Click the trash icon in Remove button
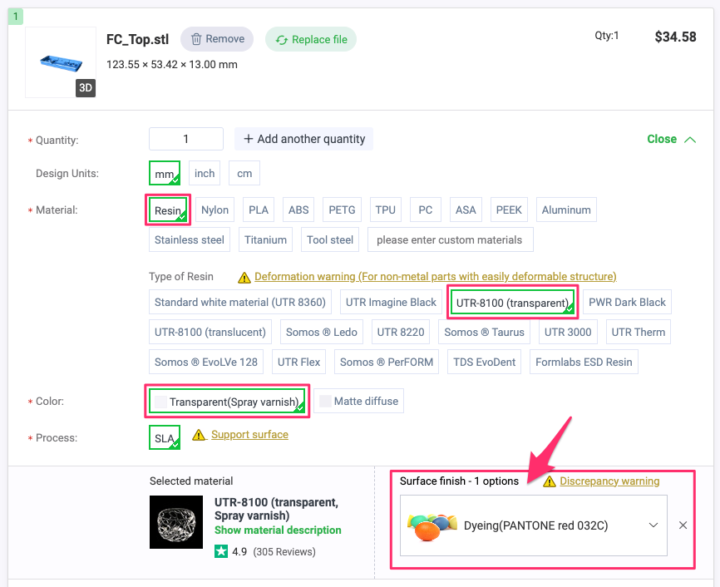Viewport: 720px width, 587px height. click(x=196, y=39)
